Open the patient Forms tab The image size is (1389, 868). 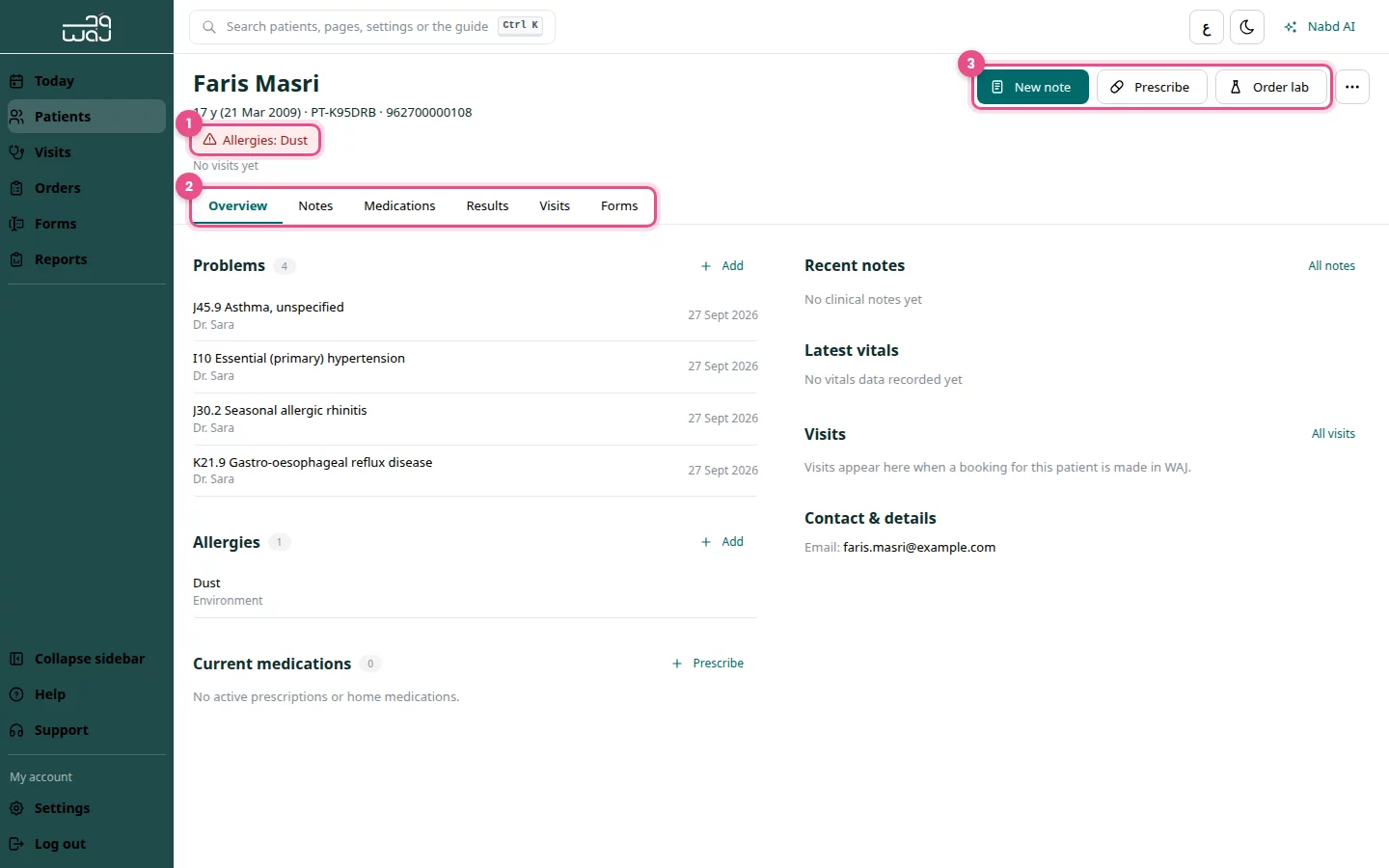(619, 205)
